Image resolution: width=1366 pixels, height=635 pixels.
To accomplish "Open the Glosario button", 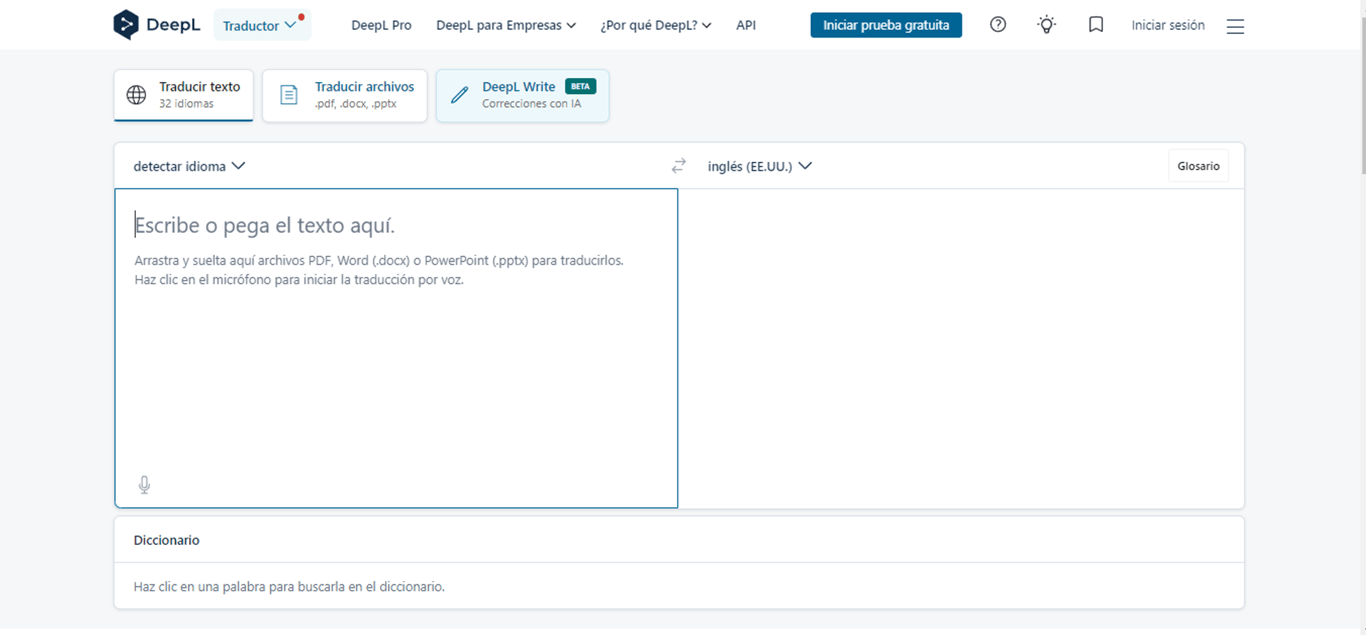I will [x=1198, y=166].
